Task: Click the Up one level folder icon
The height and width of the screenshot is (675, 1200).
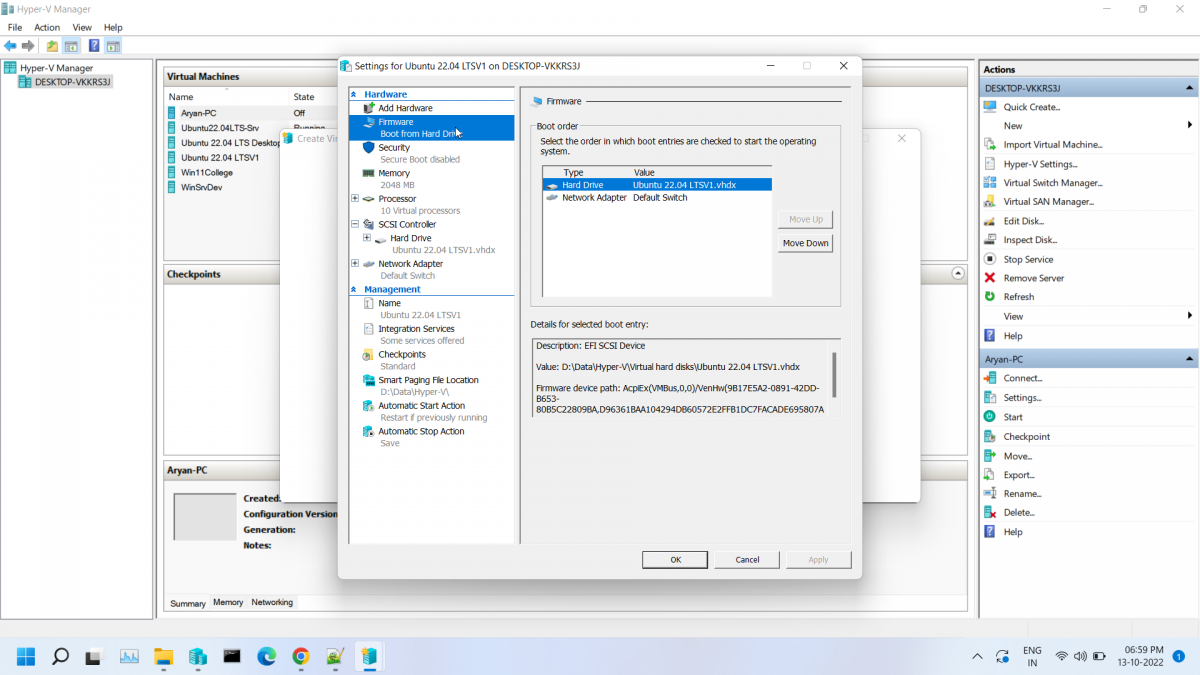Action: coord(52,46)
